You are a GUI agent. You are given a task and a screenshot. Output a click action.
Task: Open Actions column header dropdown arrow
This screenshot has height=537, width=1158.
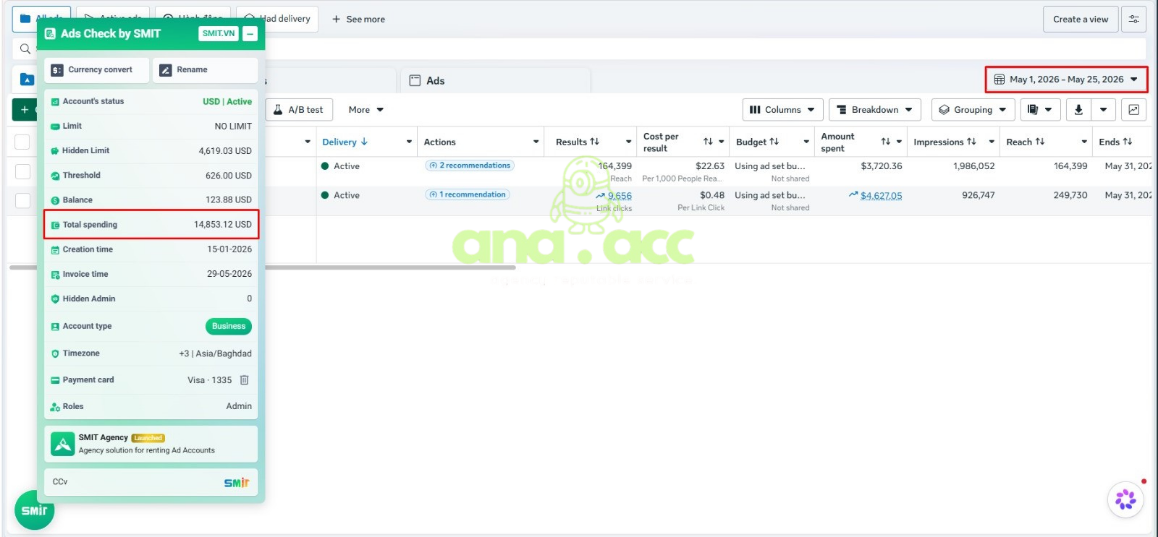(x=536, y=142)
